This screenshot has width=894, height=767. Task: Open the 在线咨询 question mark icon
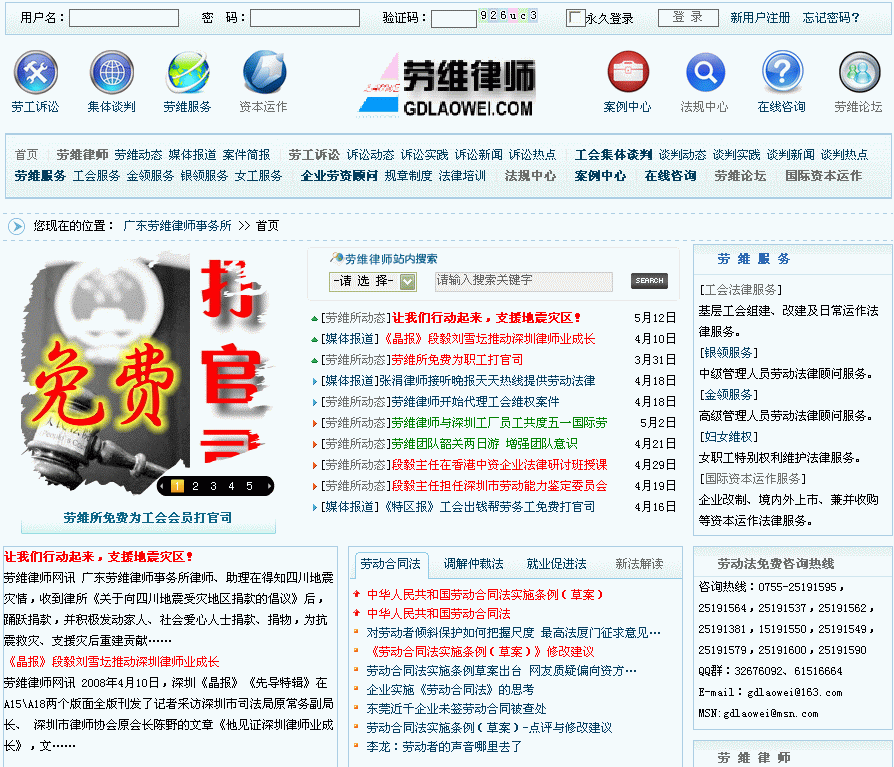point(782,73)
